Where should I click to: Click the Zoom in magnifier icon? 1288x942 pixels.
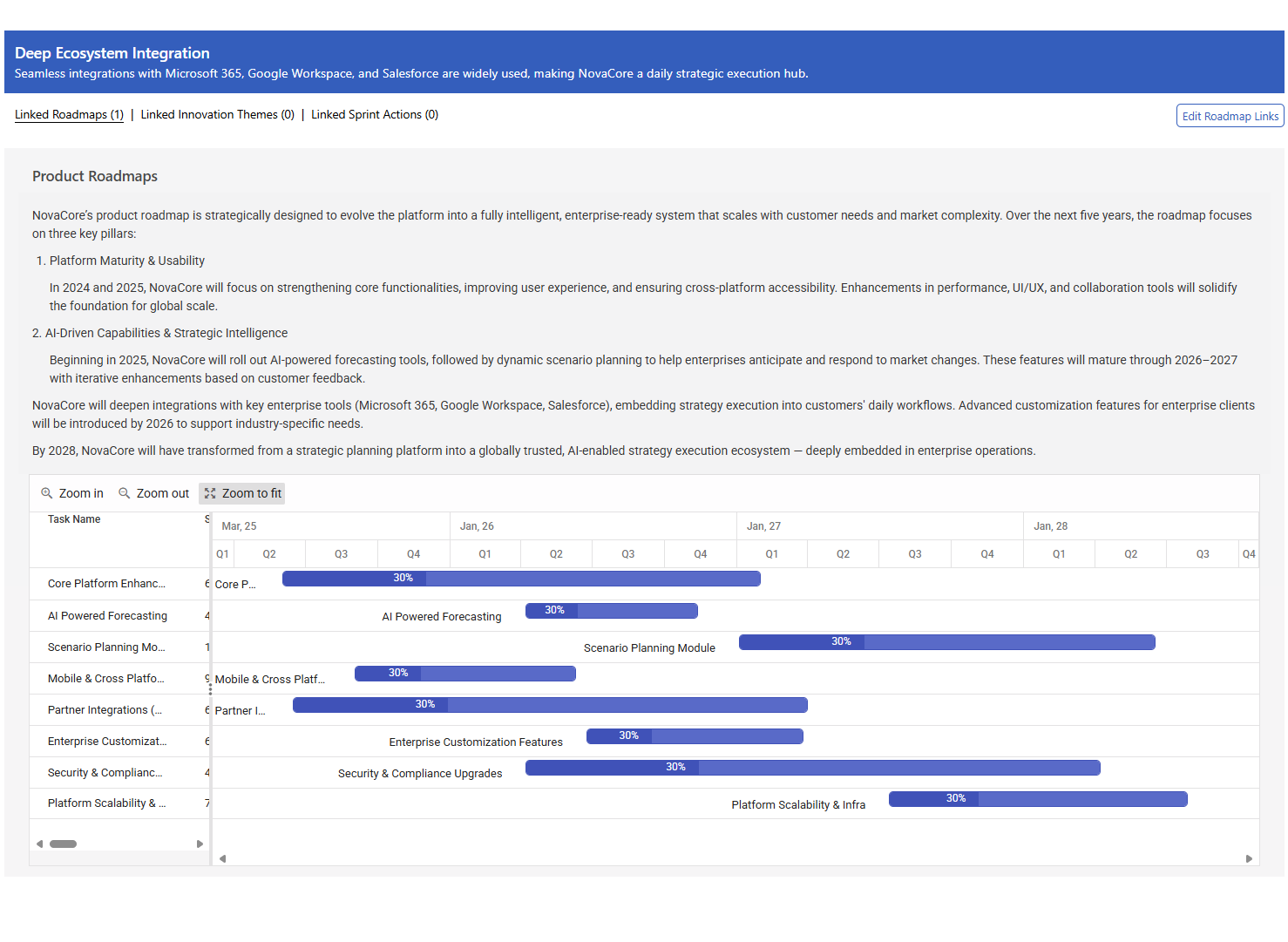coord(47,493)
